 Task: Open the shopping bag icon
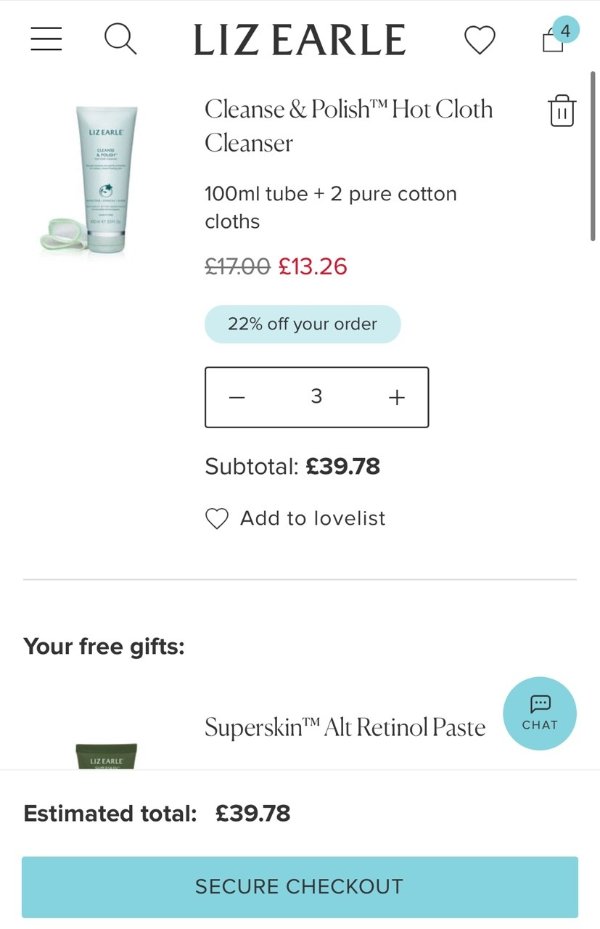(x=552, y=42)
